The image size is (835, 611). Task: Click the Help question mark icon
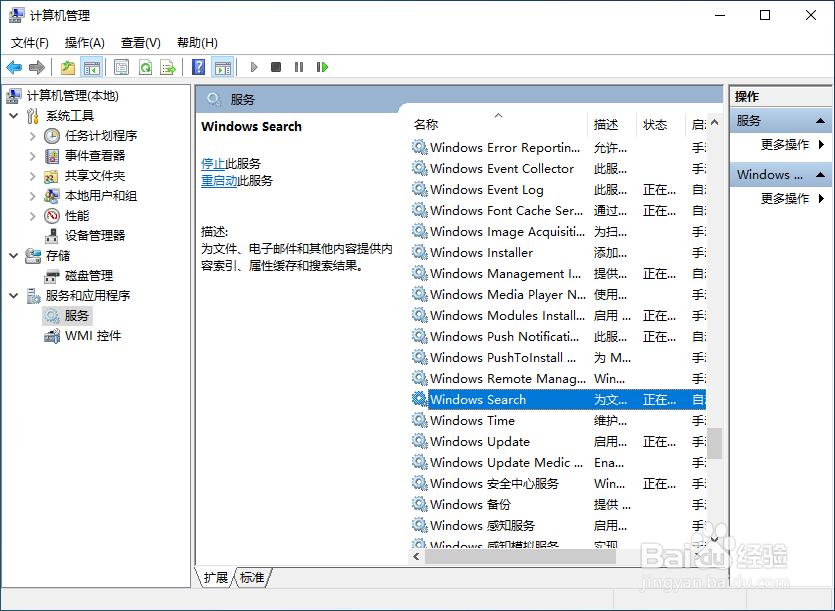point(198,67)
